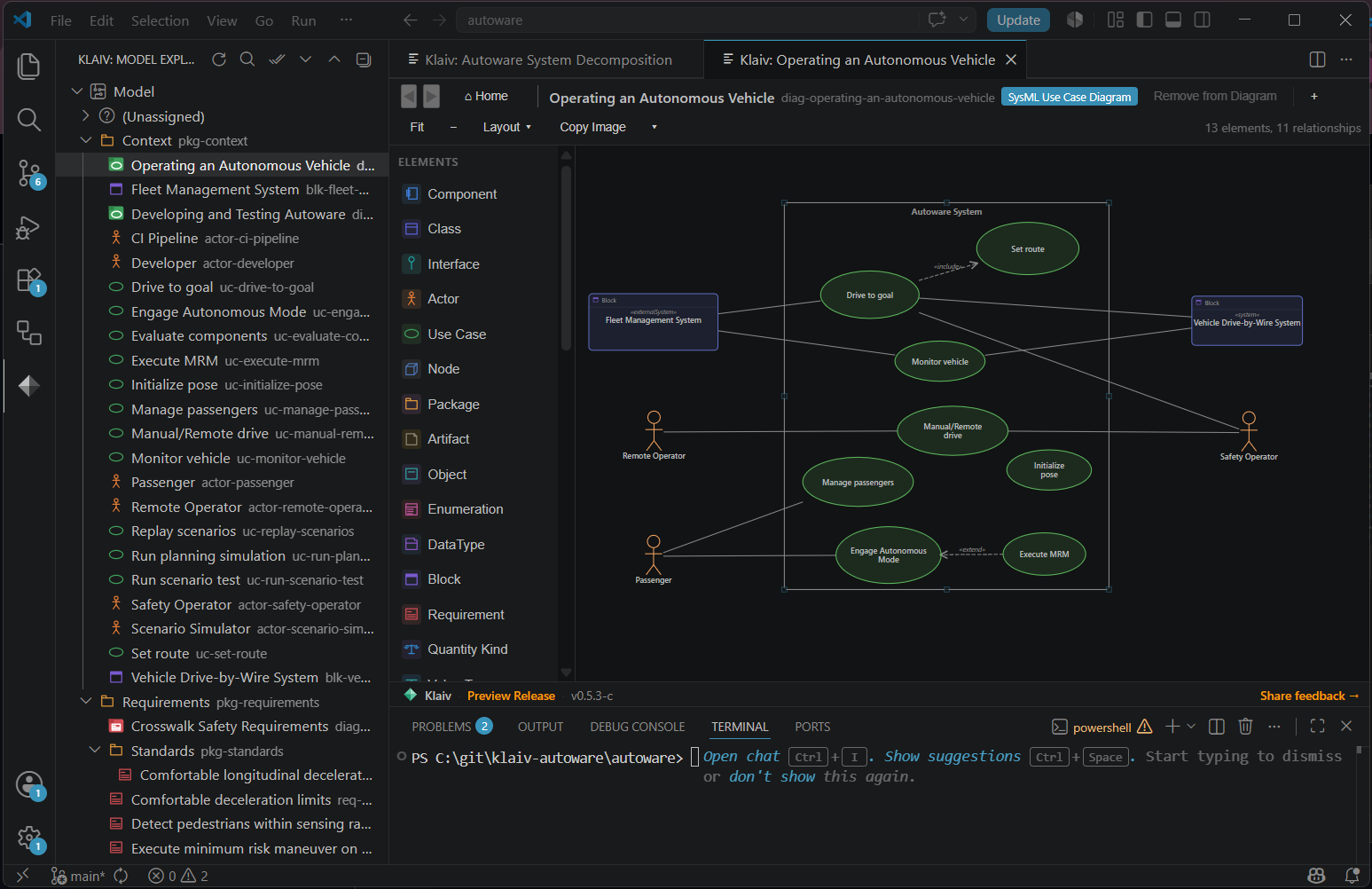This screenshot has width=1372, height=889.
Task: Open the Layout dropdown in the diagram toolbar
Action: 506,127
